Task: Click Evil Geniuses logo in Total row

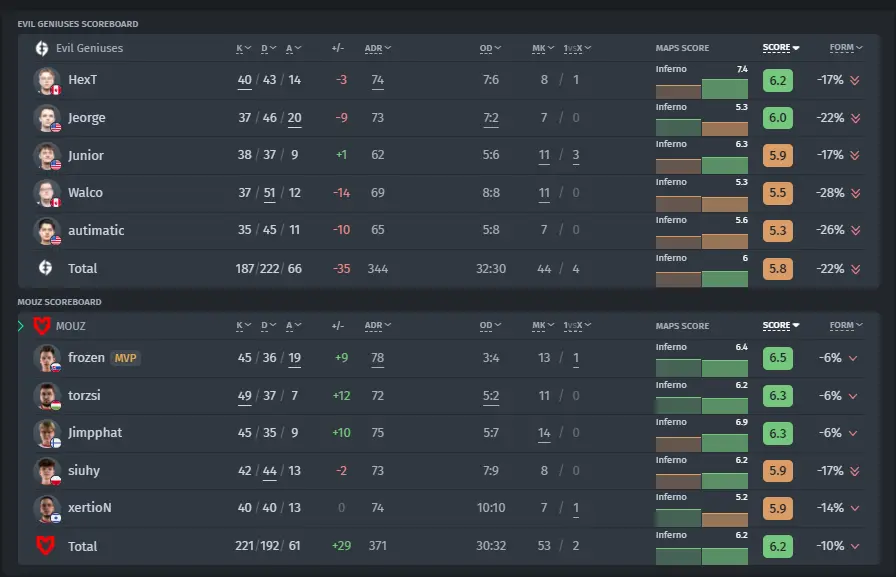Action: click(x=45, y=267)
